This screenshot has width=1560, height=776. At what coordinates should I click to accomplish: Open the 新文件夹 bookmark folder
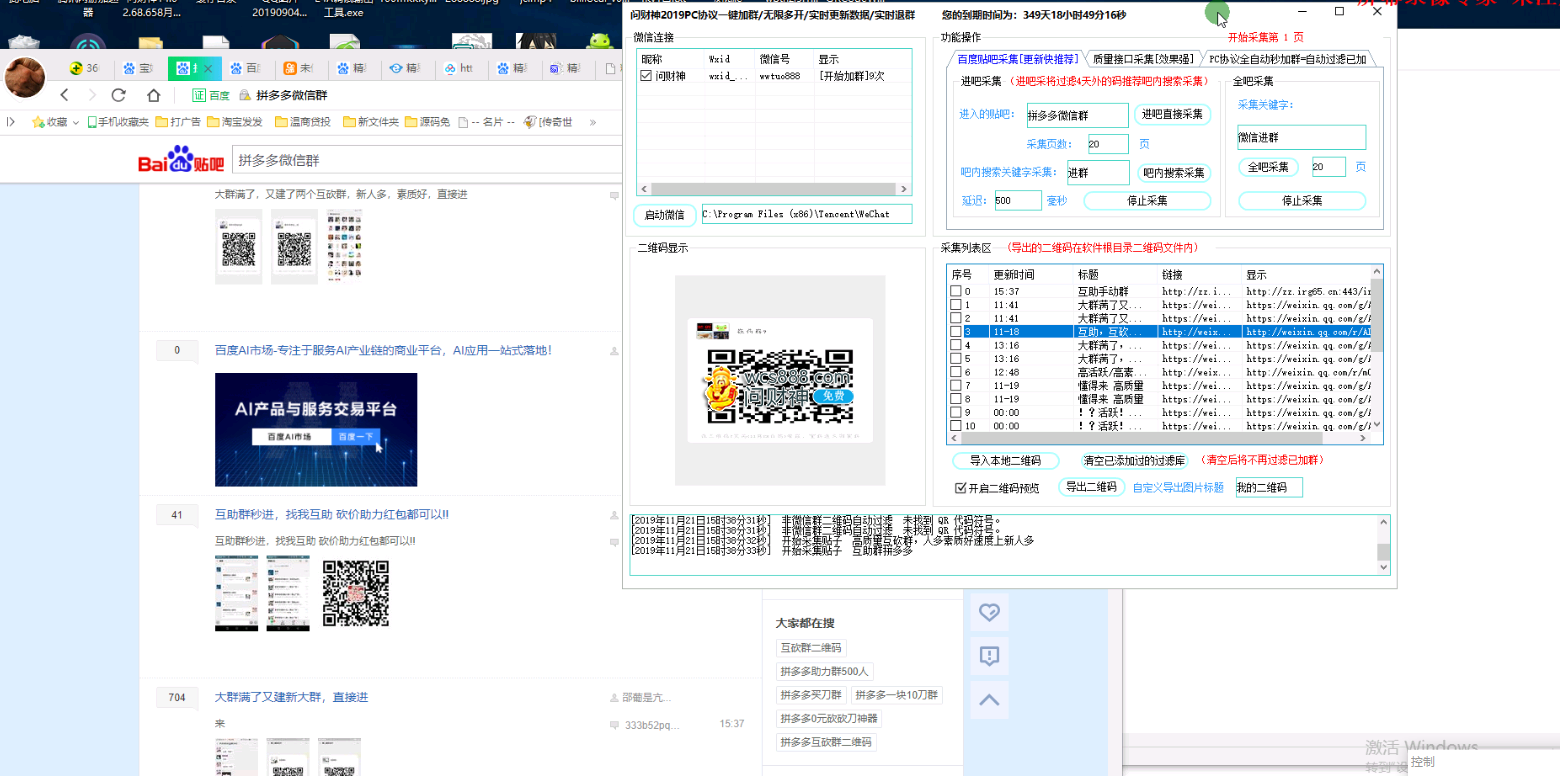[370, 122]
